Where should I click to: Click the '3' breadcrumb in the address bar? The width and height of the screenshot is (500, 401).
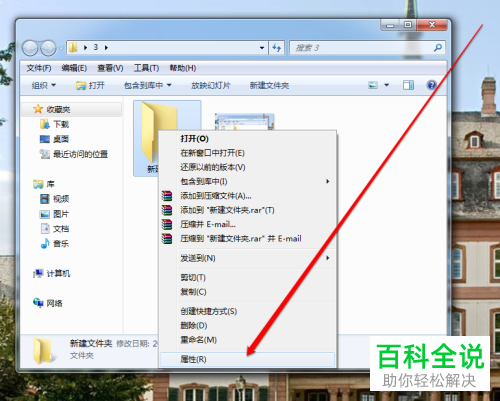point(96,48)
